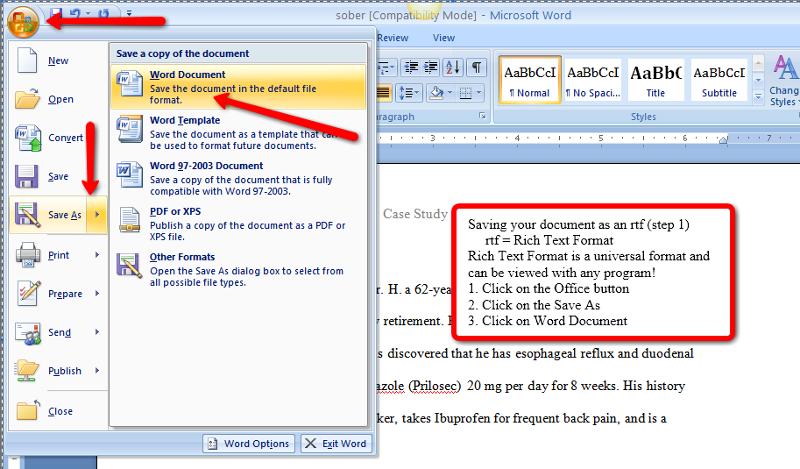Click the Print printer icon

[x=28, y=255]
